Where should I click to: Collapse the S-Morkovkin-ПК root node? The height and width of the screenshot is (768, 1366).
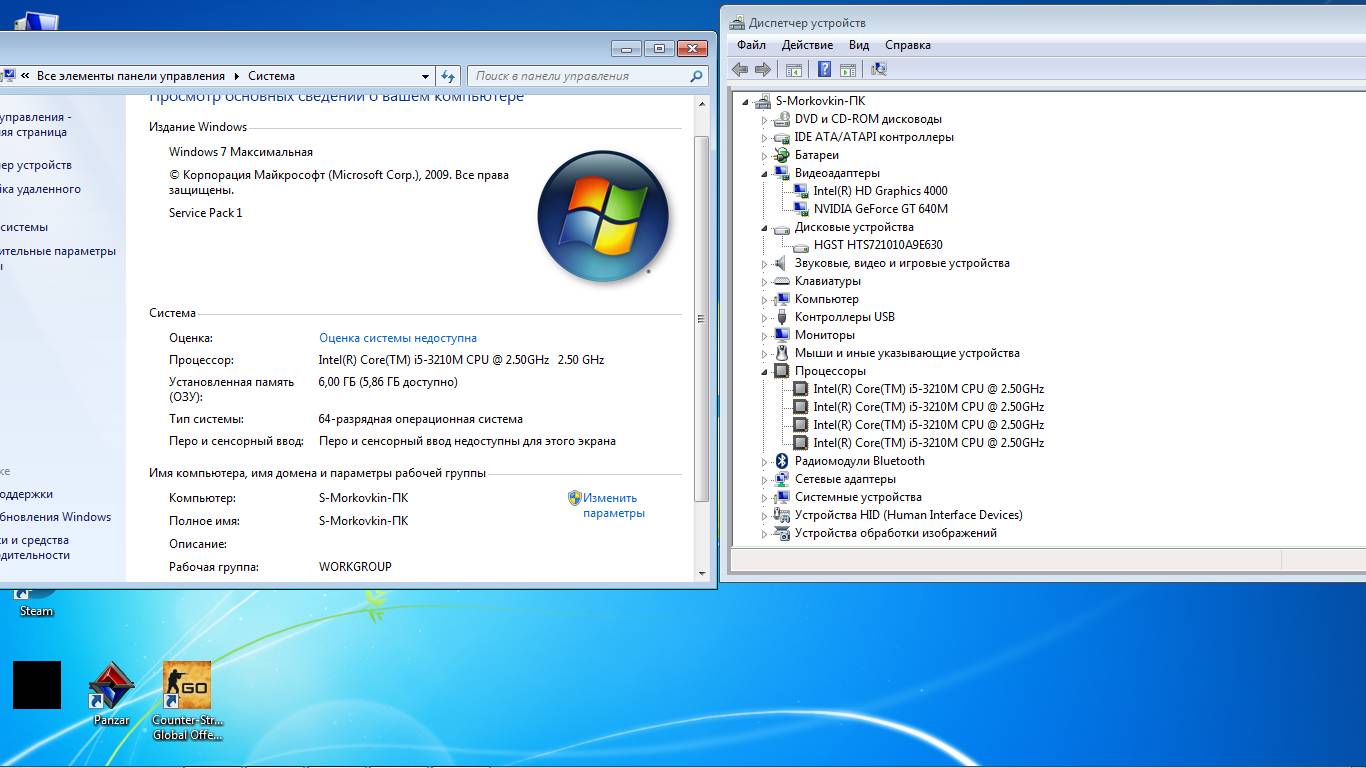[745, 101]
